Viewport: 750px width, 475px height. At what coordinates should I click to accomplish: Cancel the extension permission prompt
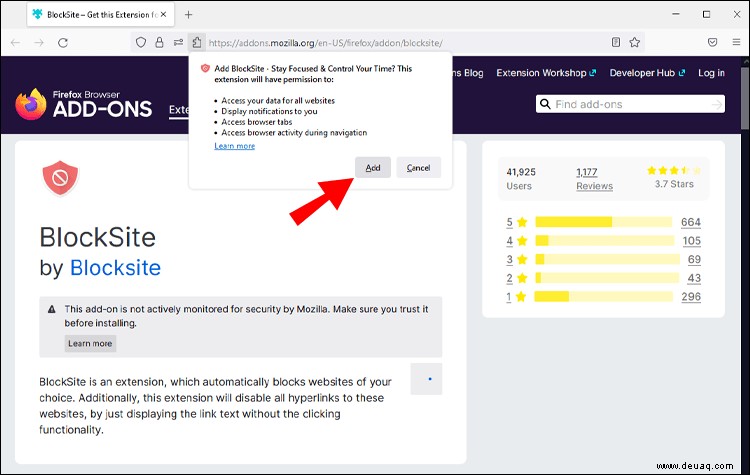coord(419,167)
